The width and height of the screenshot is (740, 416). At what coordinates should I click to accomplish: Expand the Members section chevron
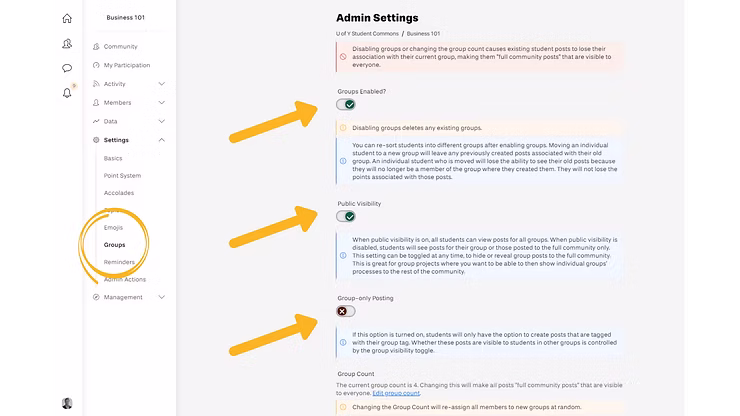point(162,103)
